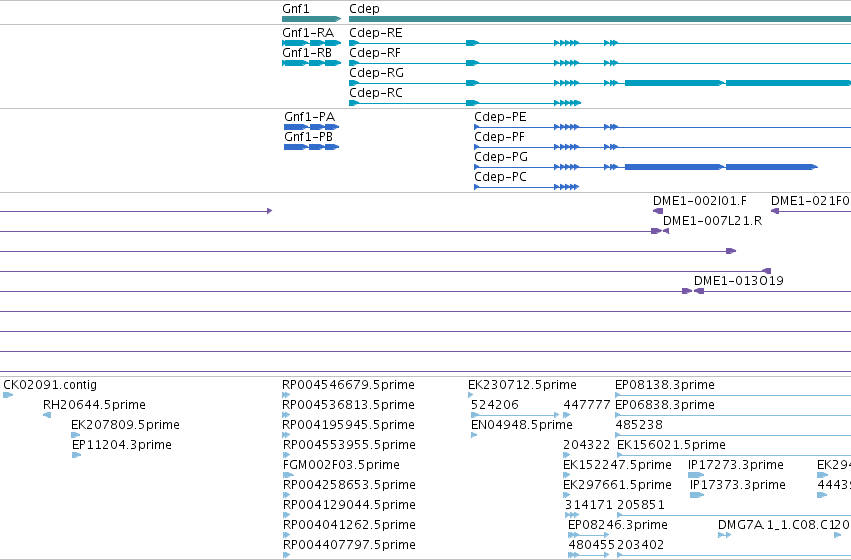Select the FGM002F03.5prime entry
This screenshot has height=560, width=851.
(x=341, y=466)
